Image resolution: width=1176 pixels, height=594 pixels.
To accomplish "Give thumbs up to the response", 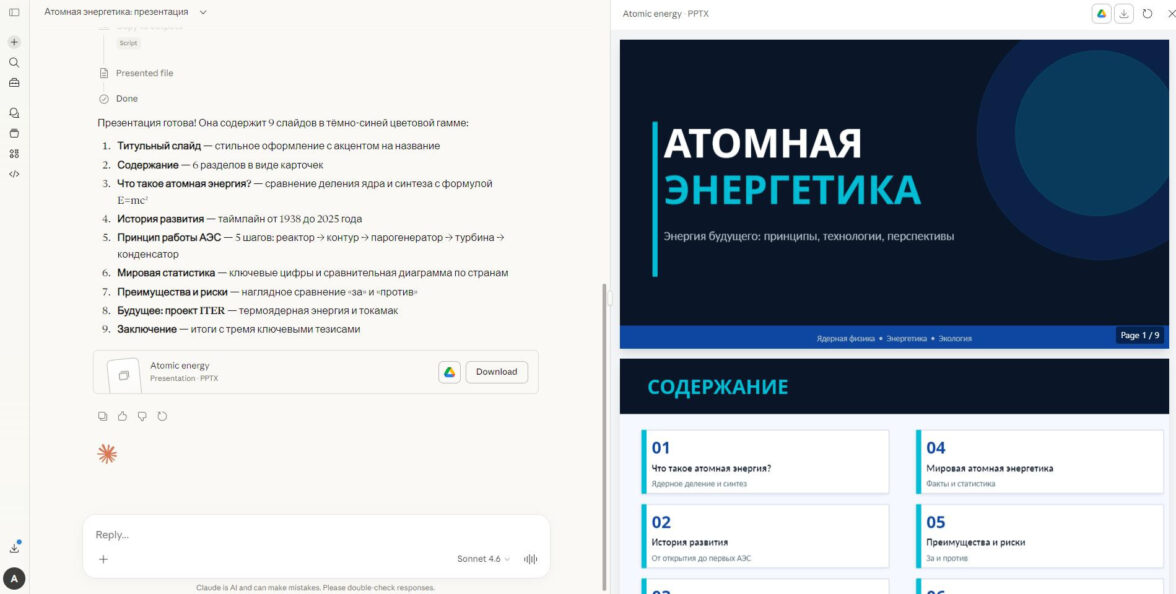I will pos(122,416).
